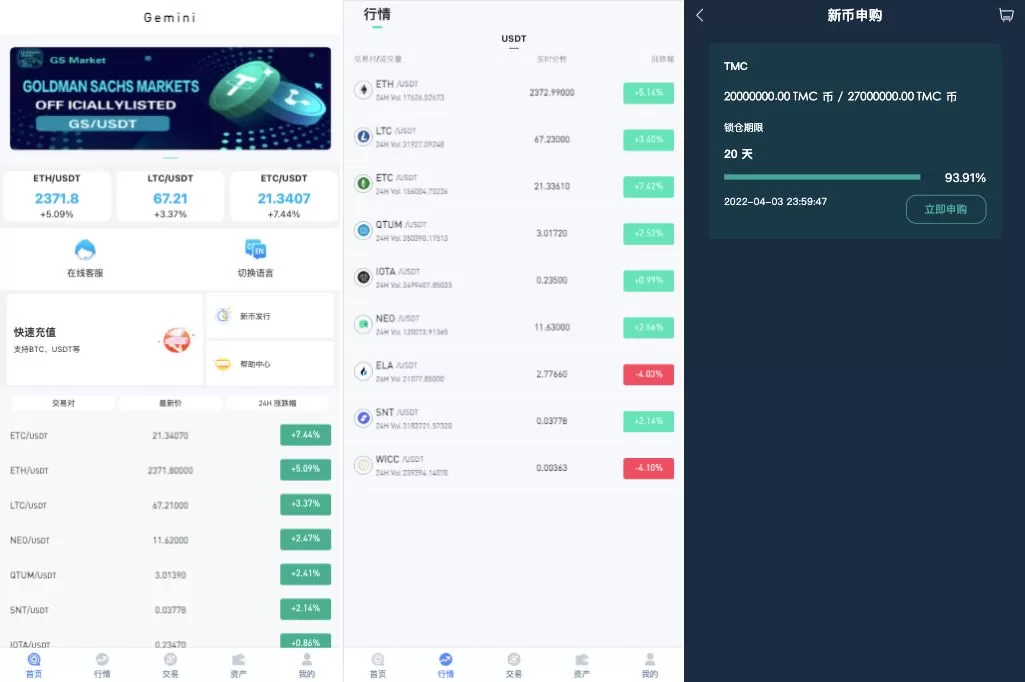Open the Goldman Sachs Markets GS/USDT banner
The width and height of the screenshot is (1025, 682).
[x=170, y=98]
